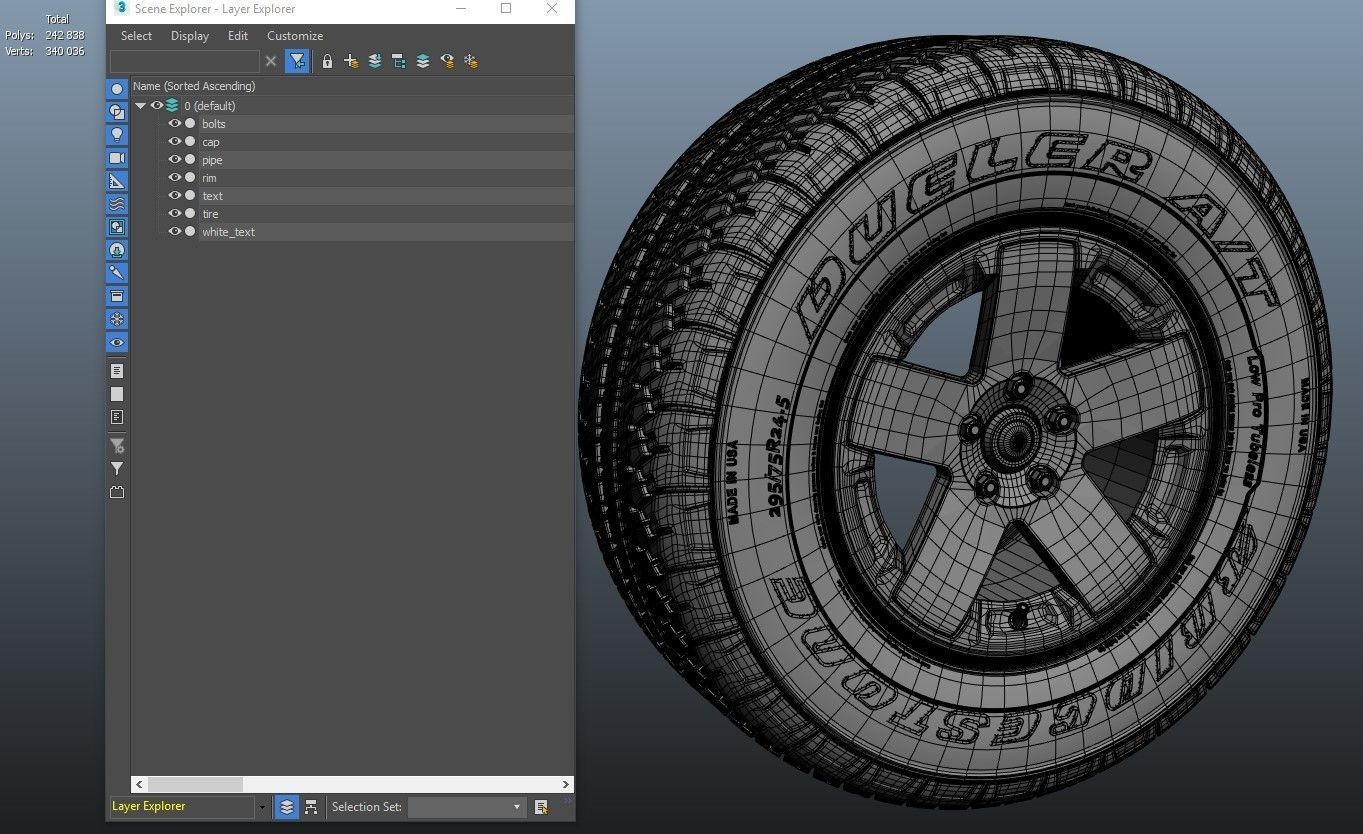Click the Invert Display icon
Image resolution: width=1363 pixels, height=834 pixels.
point(117,417)
